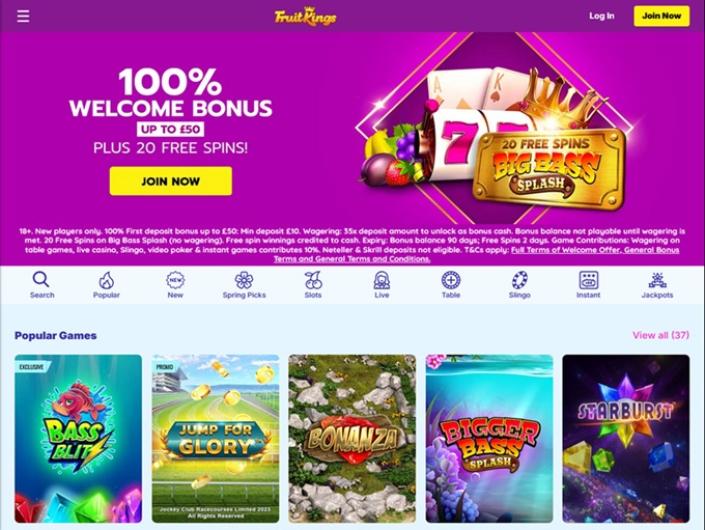Open the Slingo category icon
Viewport: 705px width, 530px height.
(x=520, y=280)
